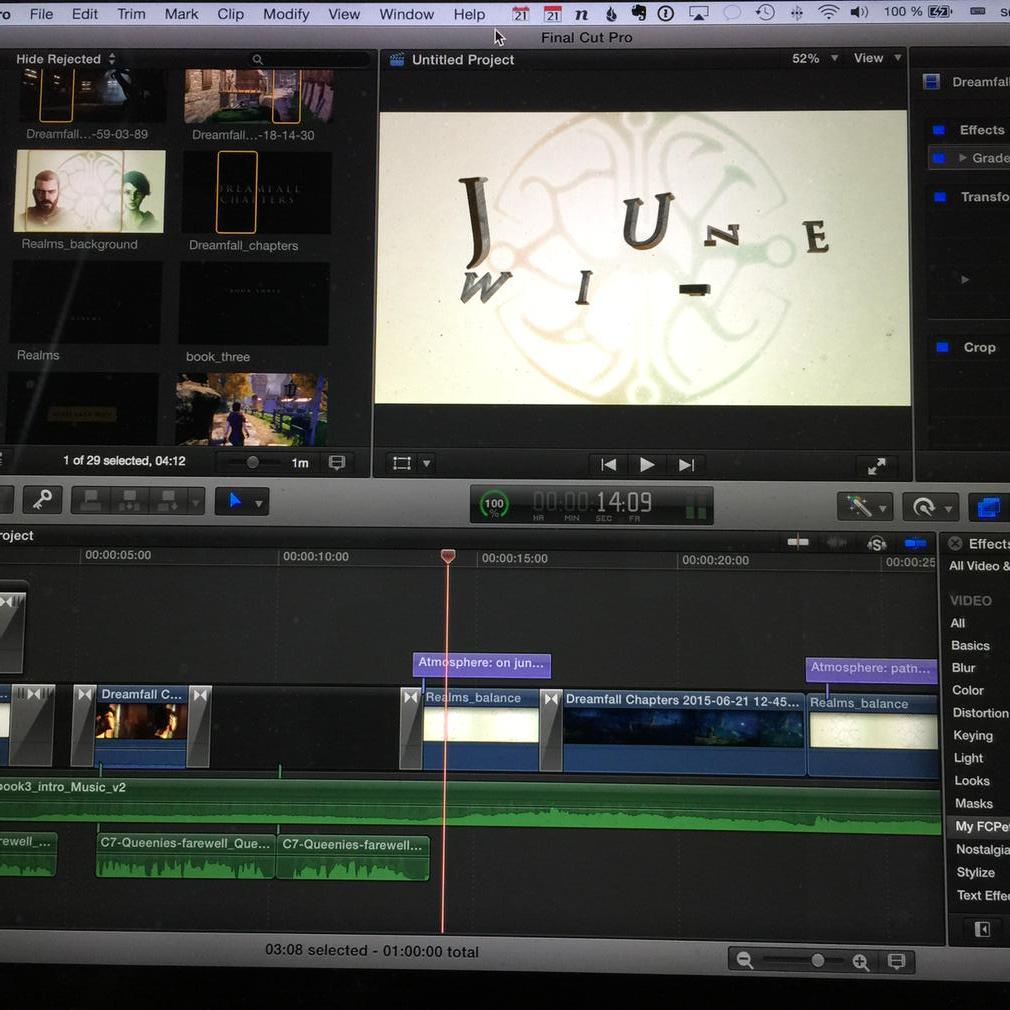Select the Realms_background clip thumbnail

(x=90, y=191)
